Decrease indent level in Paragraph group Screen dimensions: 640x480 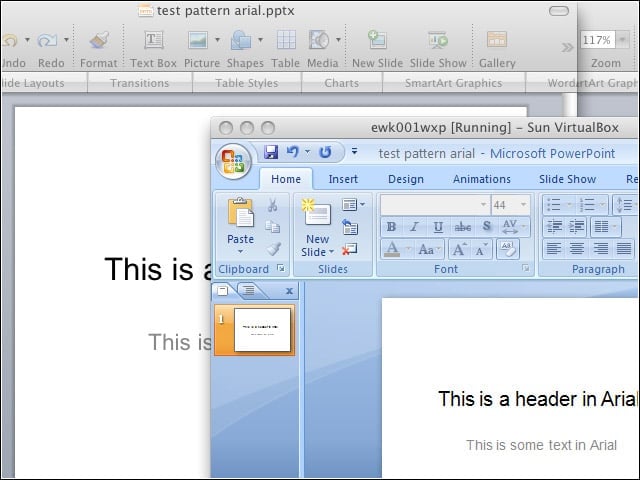pos(554,226)
